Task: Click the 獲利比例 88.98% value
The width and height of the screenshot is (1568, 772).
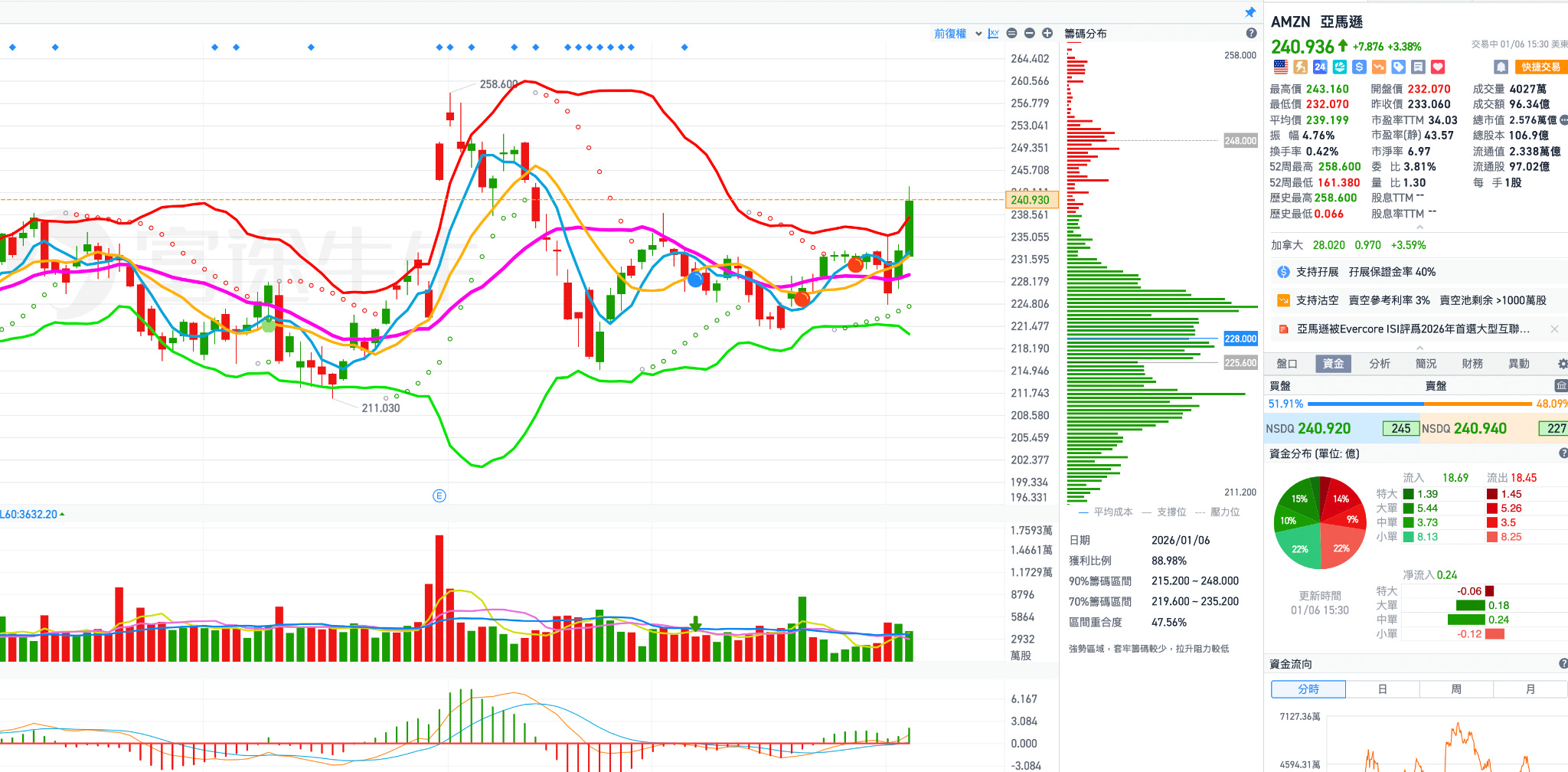Action: tap(1169, 561)
